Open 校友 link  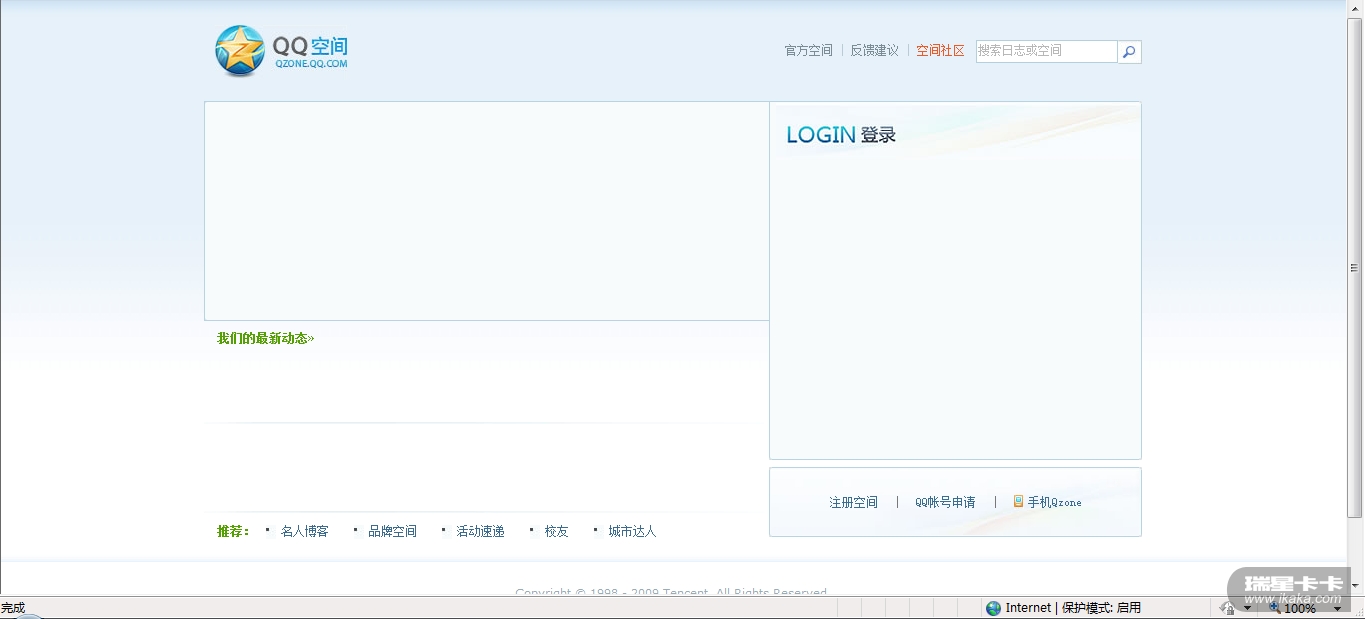[x=556, y=531]
